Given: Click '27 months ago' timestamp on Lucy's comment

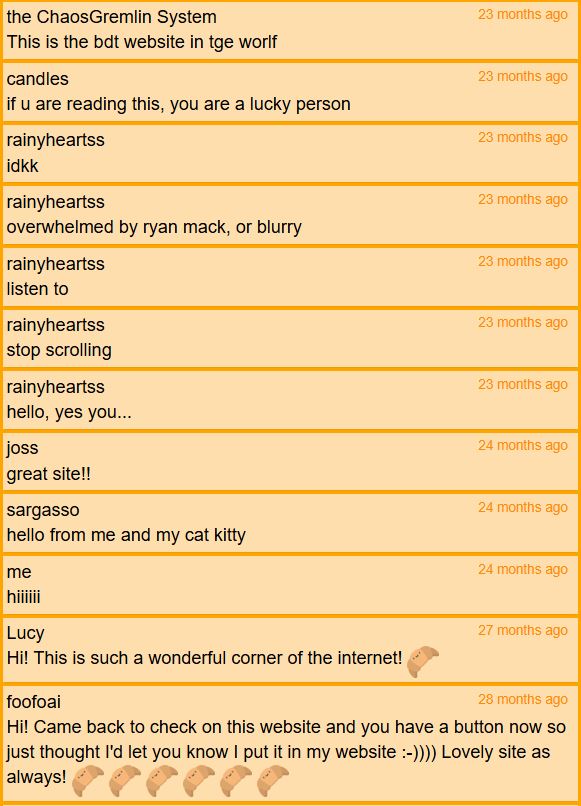Looking at the screenshot, I should [x=523, y=630].
